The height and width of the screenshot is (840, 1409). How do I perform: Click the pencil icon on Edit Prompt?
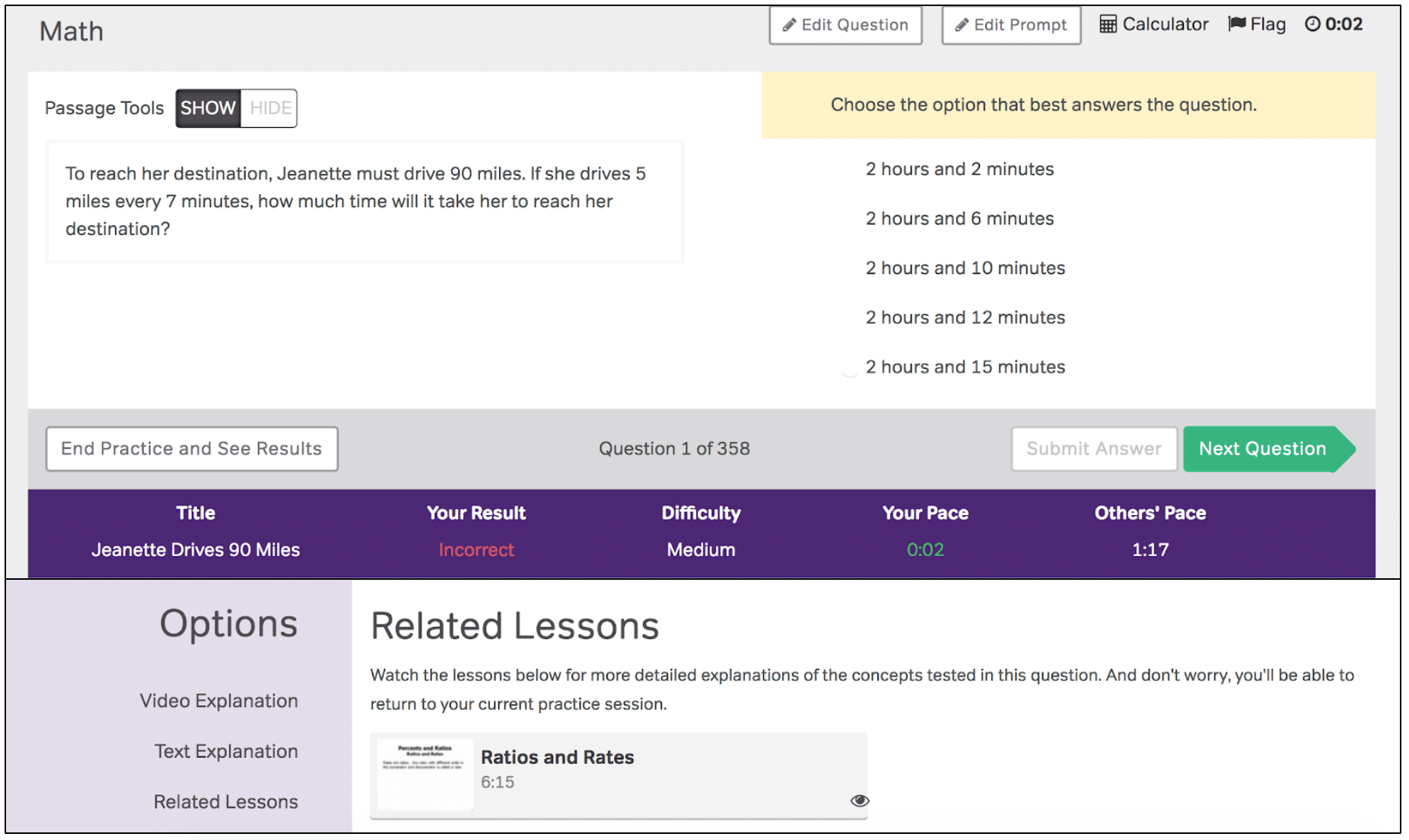960,24
